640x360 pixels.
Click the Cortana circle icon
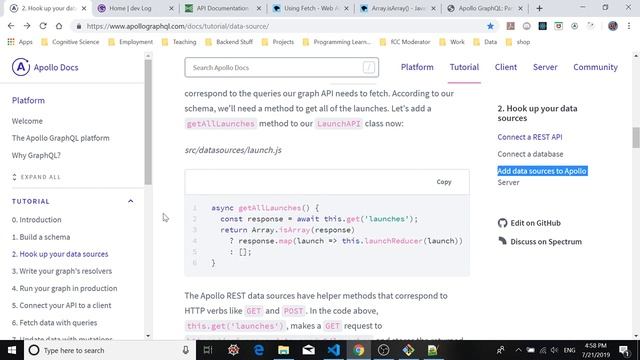coord(34,350)
